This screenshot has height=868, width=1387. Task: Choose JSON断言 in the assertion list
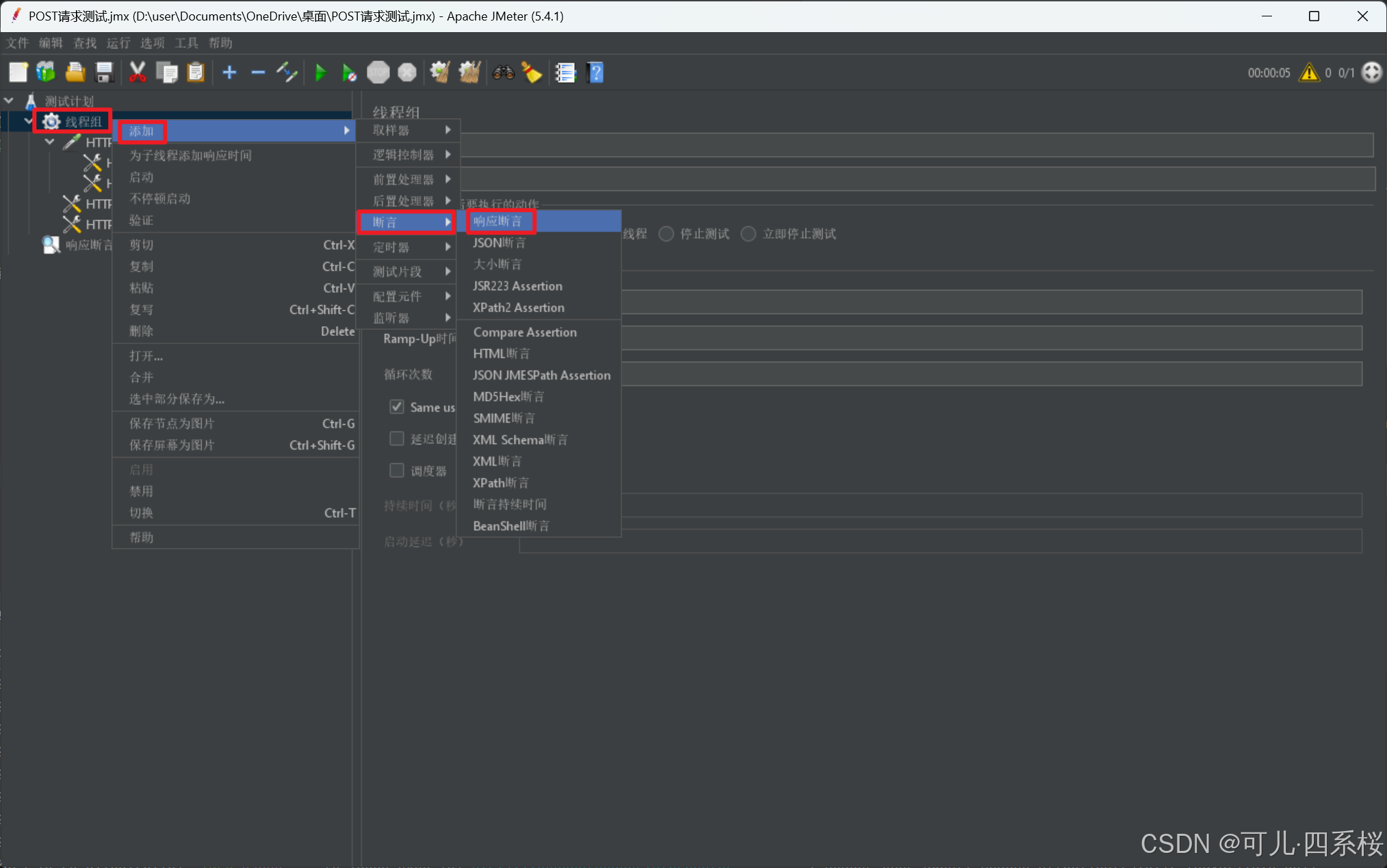(500, 243)
